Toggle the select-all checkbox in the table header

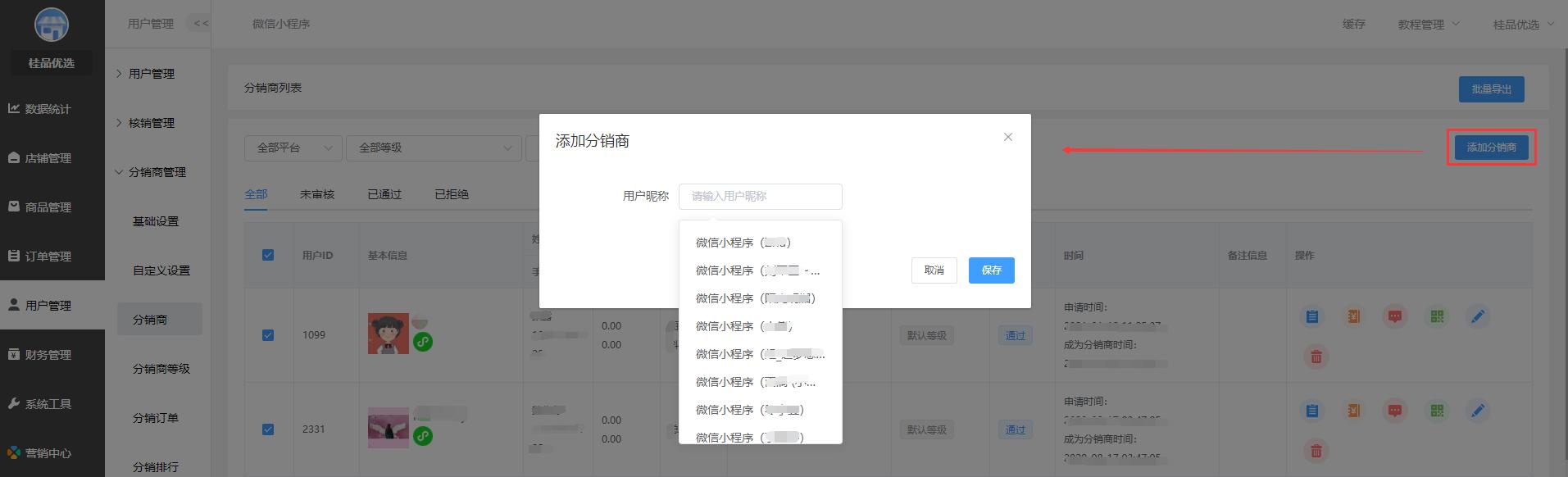point(268,255)
